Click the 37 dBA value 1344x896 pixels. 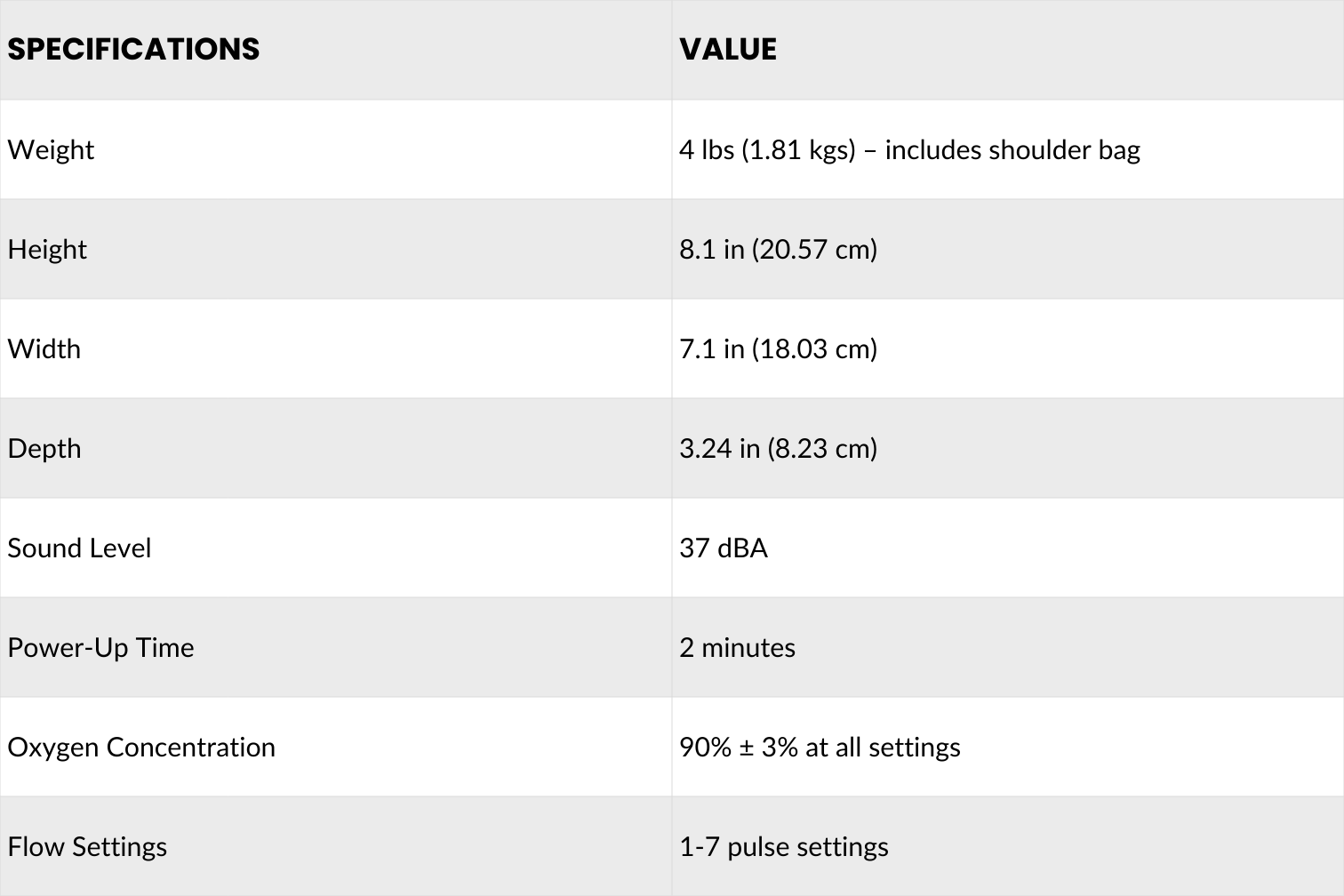tap(724, 548)
